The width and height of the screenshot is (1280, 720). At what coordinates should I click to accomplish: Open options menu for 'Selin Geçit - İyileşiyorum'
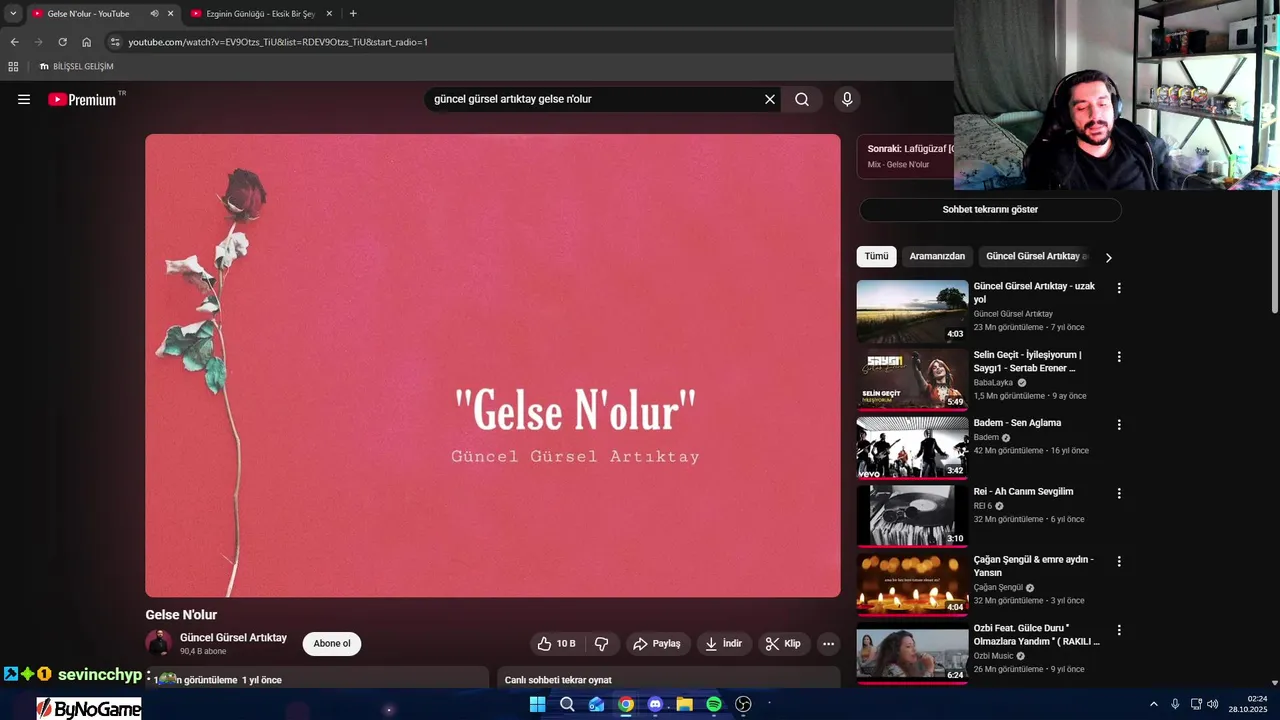1119,357
